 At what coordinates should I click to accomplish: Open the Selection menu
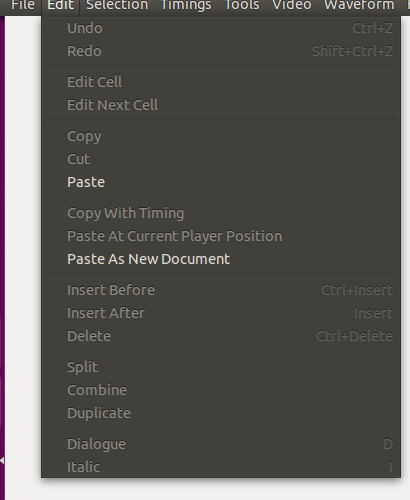tap(117, 5)
